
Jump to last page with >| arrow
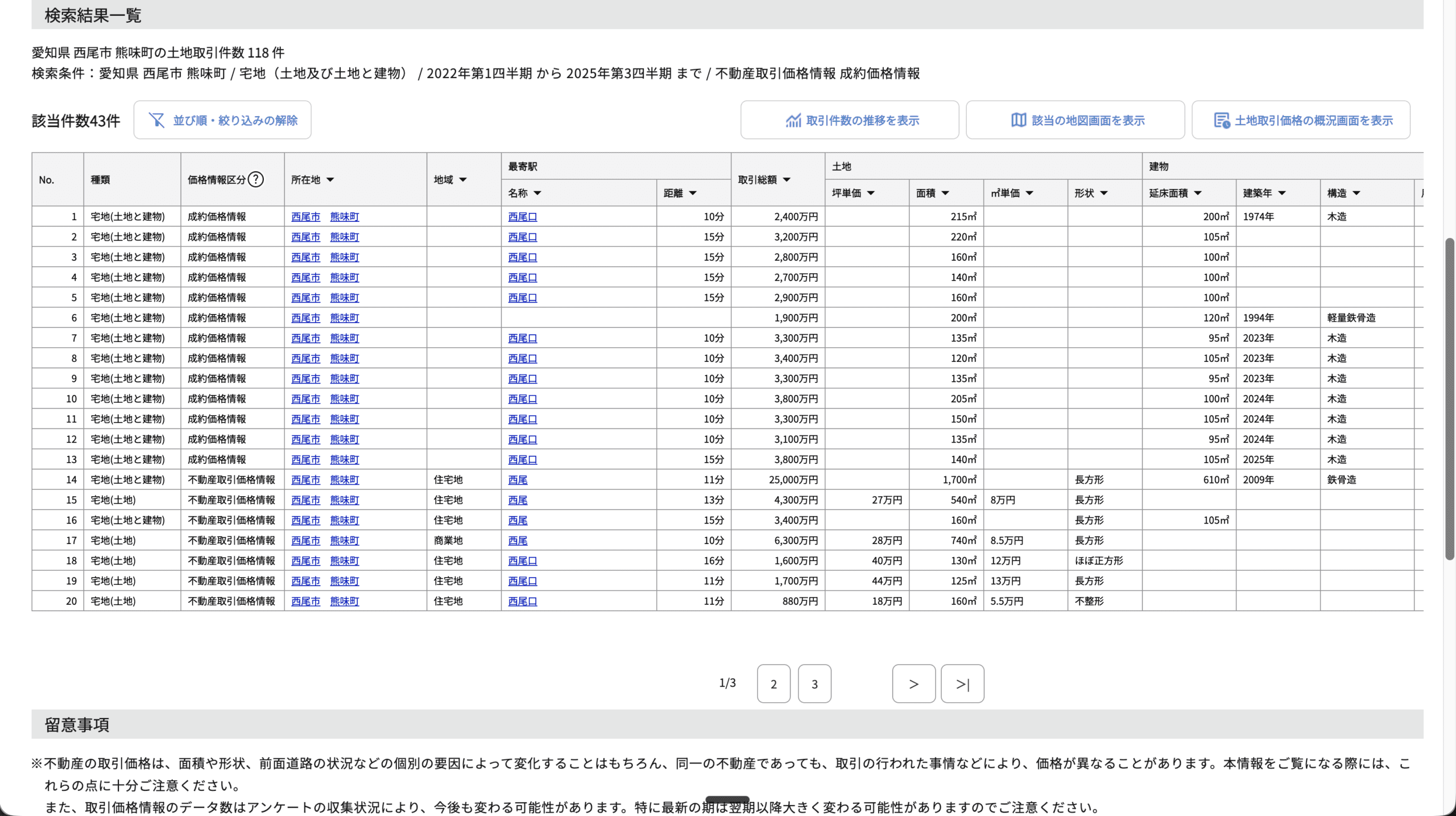pos(962,683)
